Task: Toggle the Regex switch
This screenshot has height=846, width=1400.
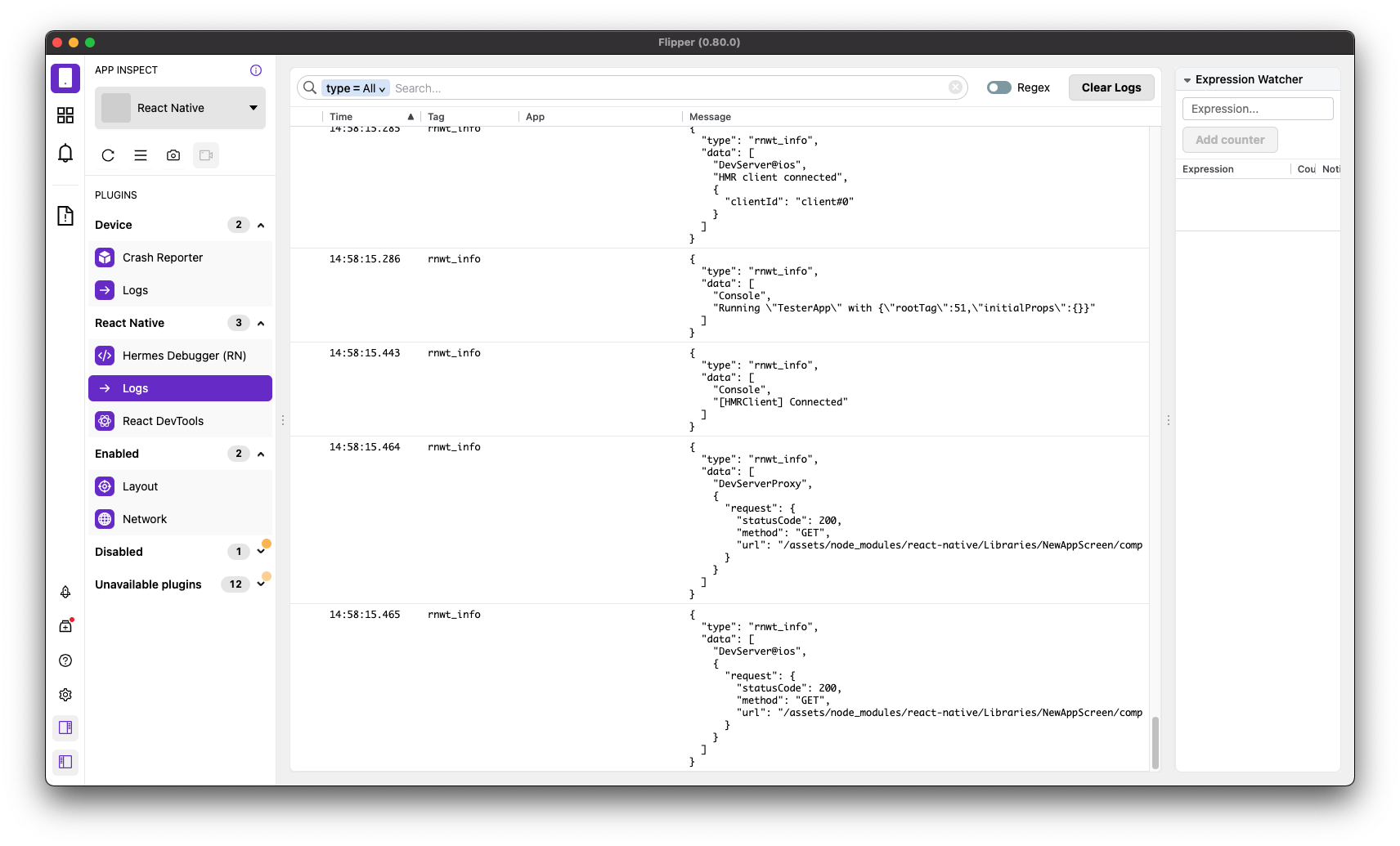Action: 998,87
